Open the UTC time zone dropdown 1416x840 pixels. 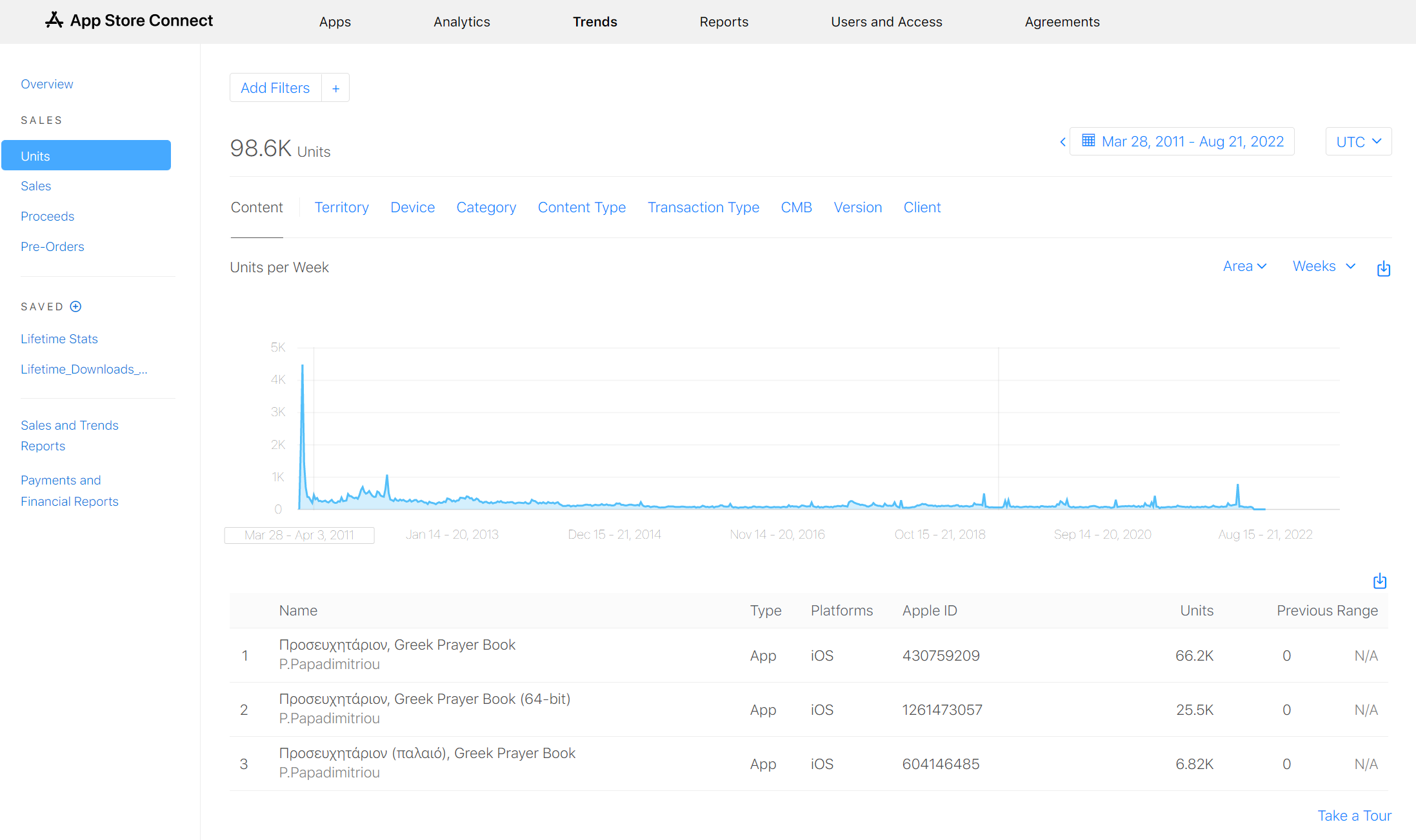click(1358, 142)
